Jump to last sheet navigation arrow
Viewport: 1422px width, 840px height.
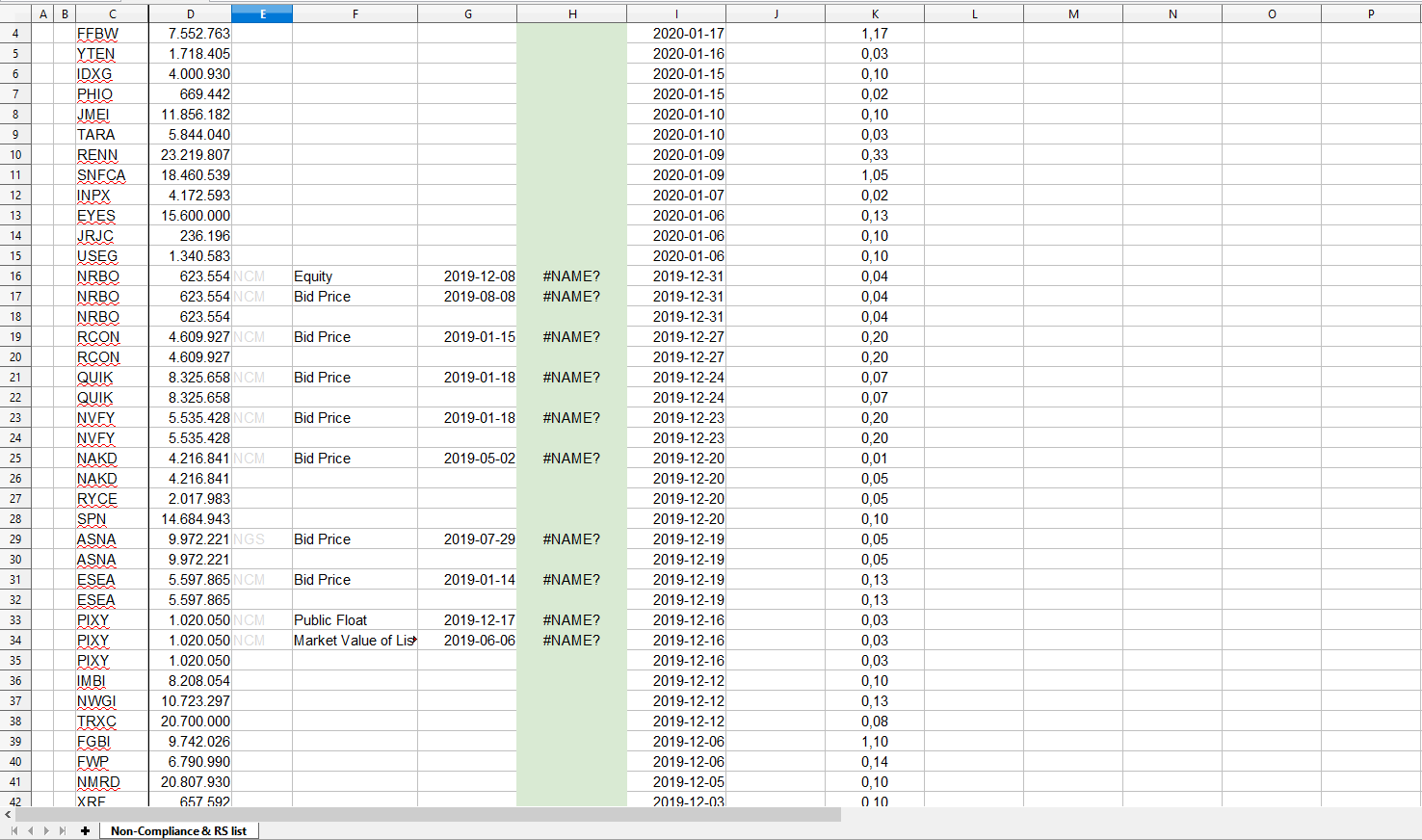point(63,830)
